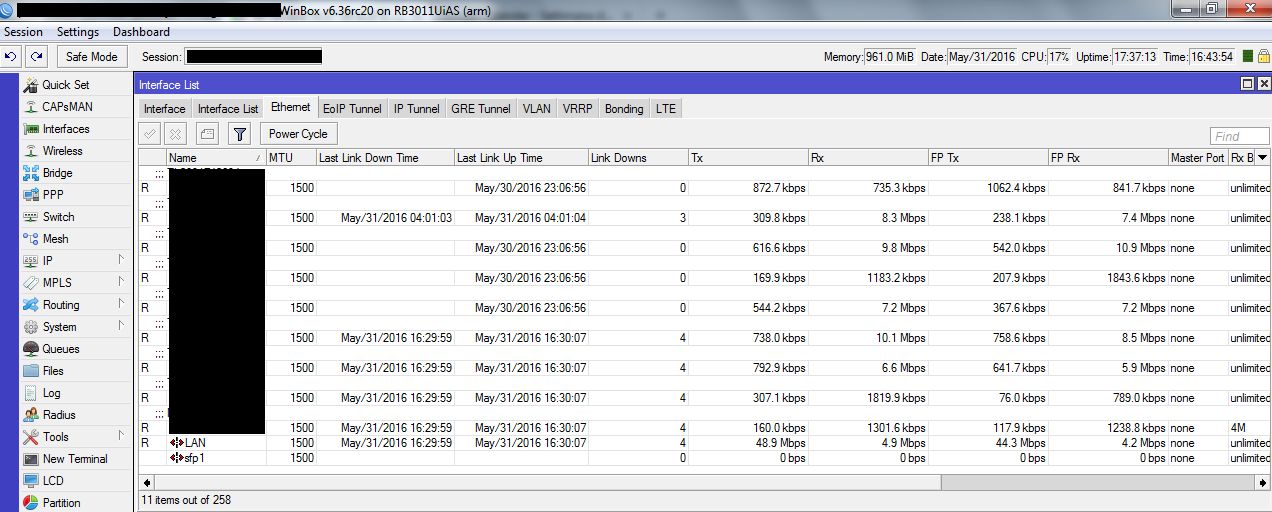Switch to the IP Tunnel tab
The image size is (1272, 512).
pos(416,109)
